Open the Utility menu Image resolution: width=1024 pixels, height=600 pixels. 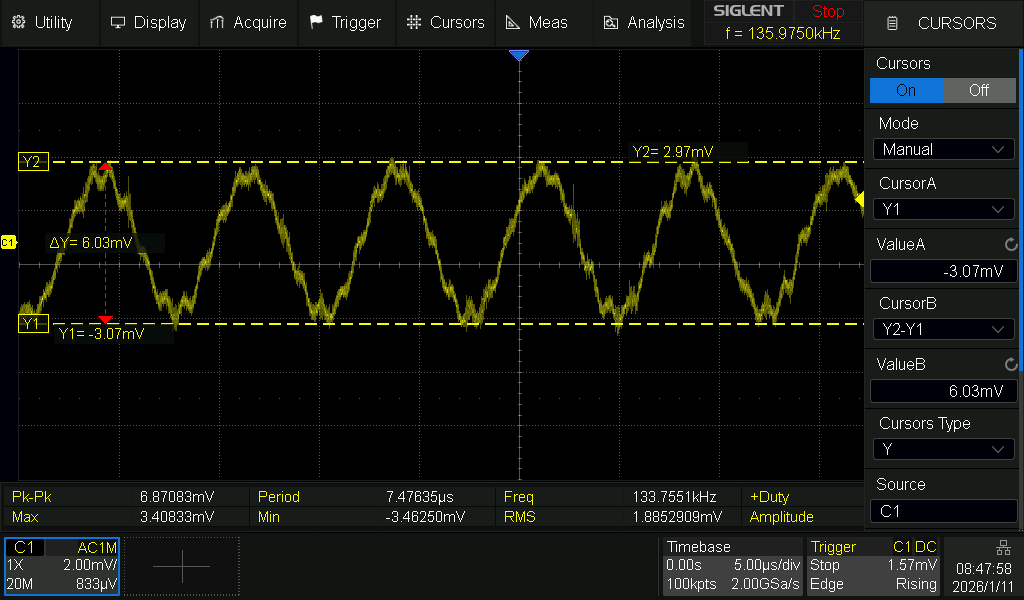point(42,23)
